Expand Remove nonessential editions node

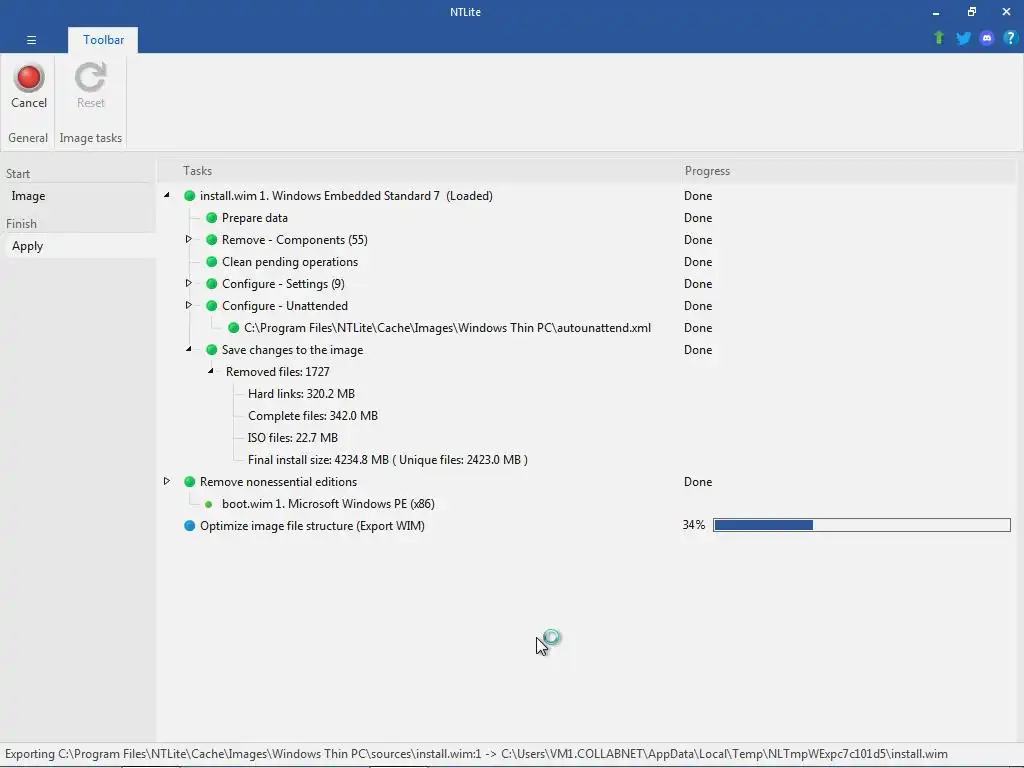[x=167, y=481]
